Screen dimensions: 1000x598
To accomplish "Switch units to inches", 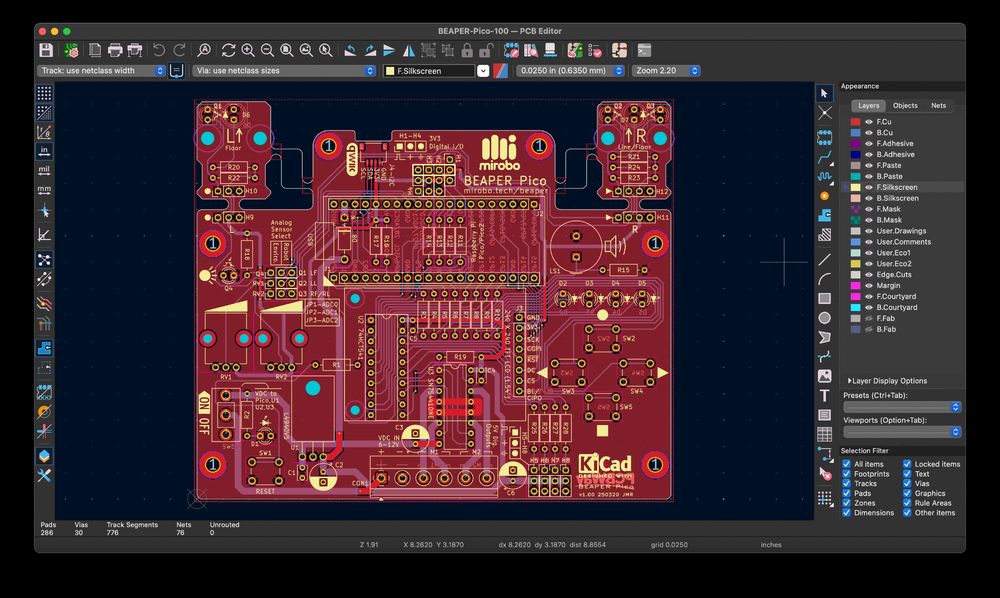I will [x=44, y=151].
